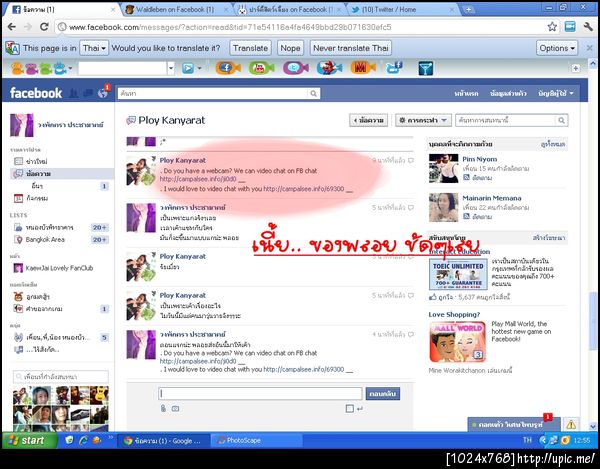Expand the toolbar characters icon dropdown
The width and height of the screenshot is (600, 469).
[70, 68]
